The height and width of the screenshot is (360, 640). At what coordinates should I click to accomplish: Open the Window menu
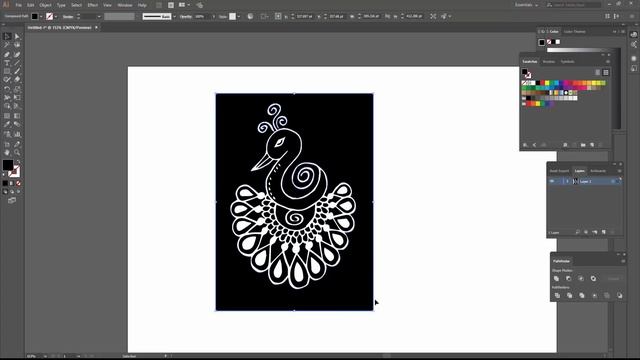tap(124, 5)
